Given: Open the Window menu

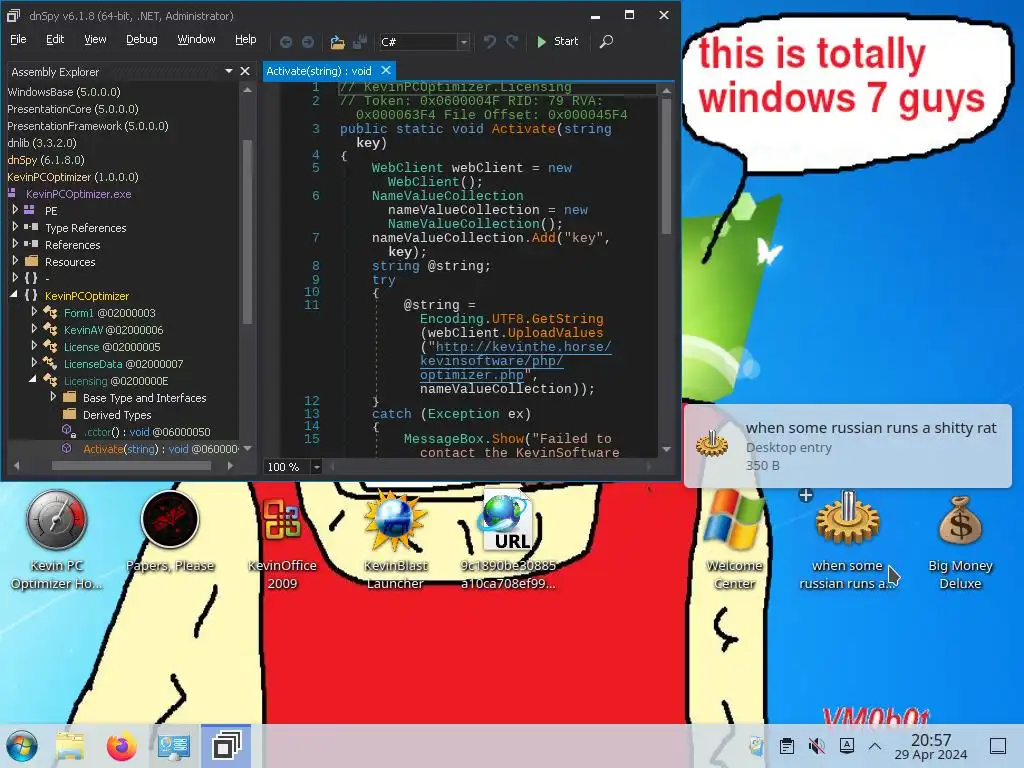Looking at the screenshot, I should tap(196, 39).
